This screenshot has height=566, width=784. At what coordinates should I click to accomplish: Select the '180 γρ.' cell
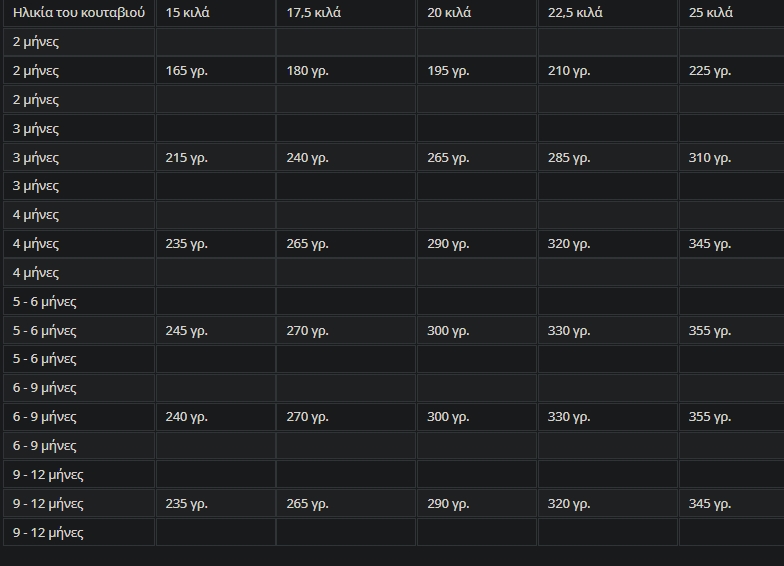pos(346,70)
